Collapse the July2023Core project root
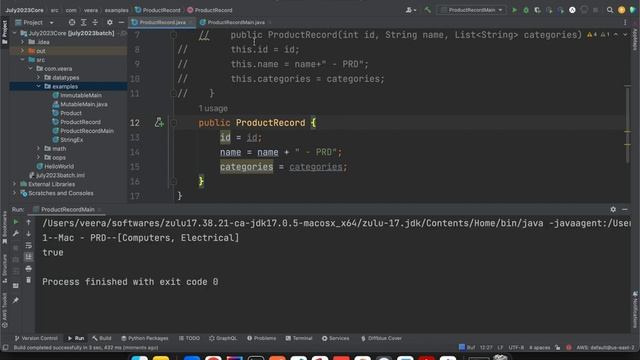The width and height of the screenshot is (640, 360). point(15,33)
